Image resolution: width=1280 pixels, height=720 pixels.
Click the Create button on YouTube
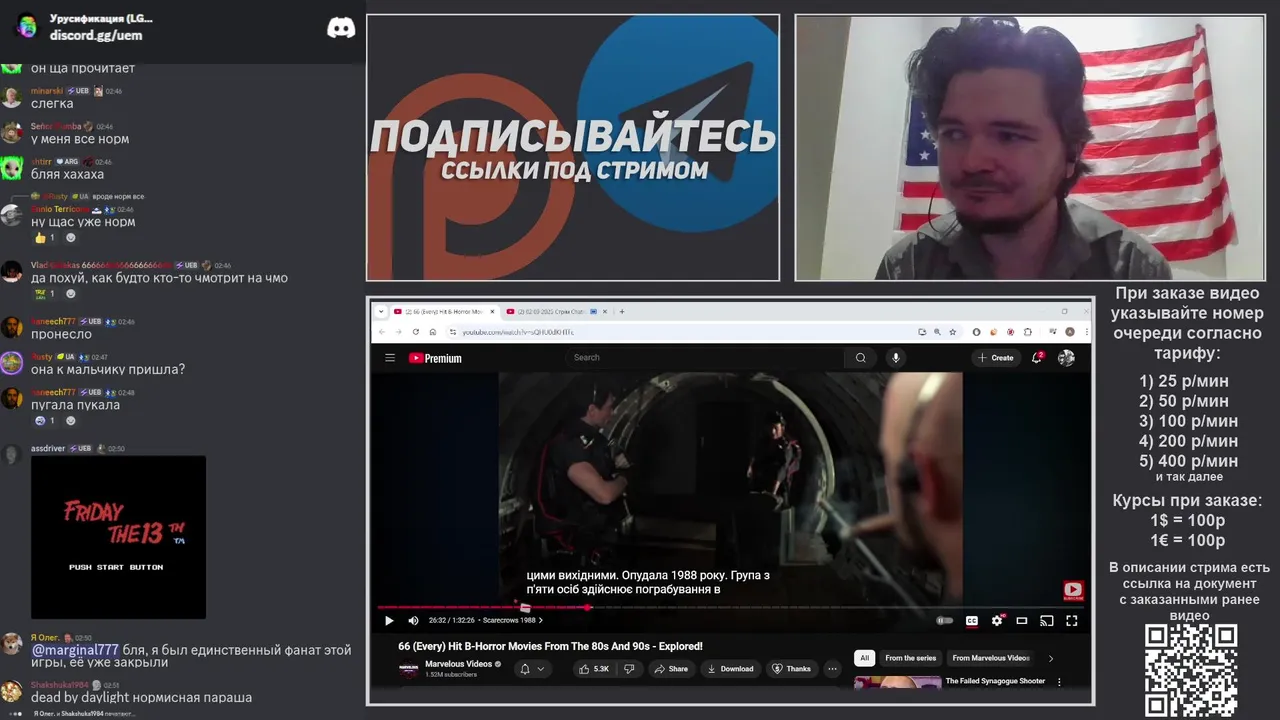click(996, 358)
